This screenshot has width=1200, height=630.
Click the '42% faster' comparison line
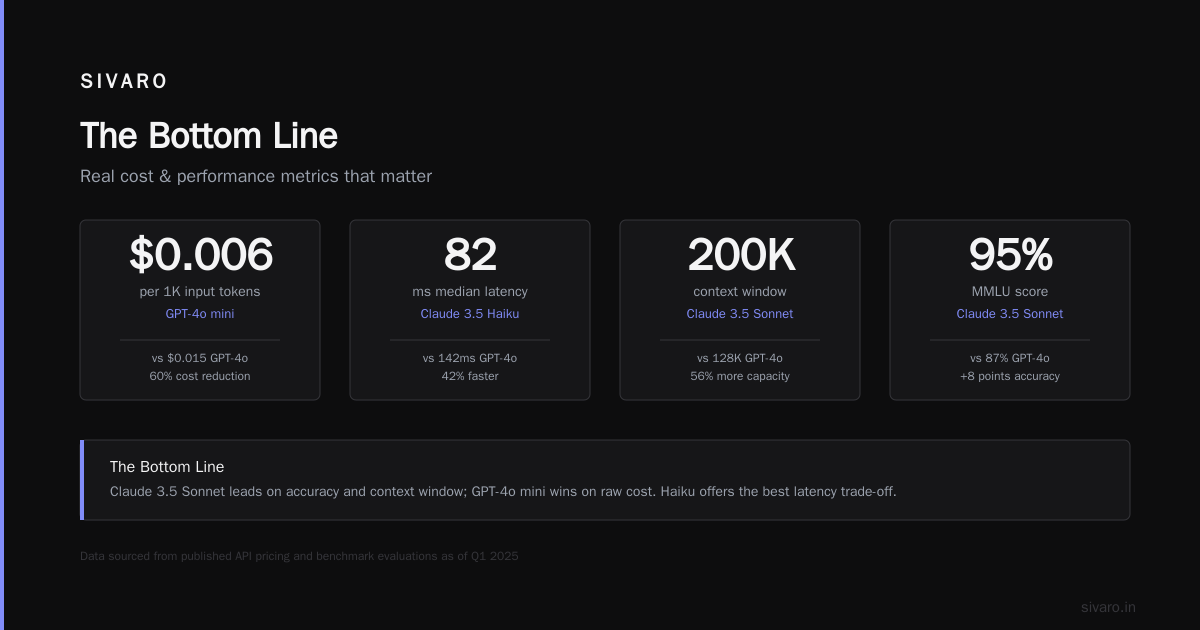pos(470,376)
